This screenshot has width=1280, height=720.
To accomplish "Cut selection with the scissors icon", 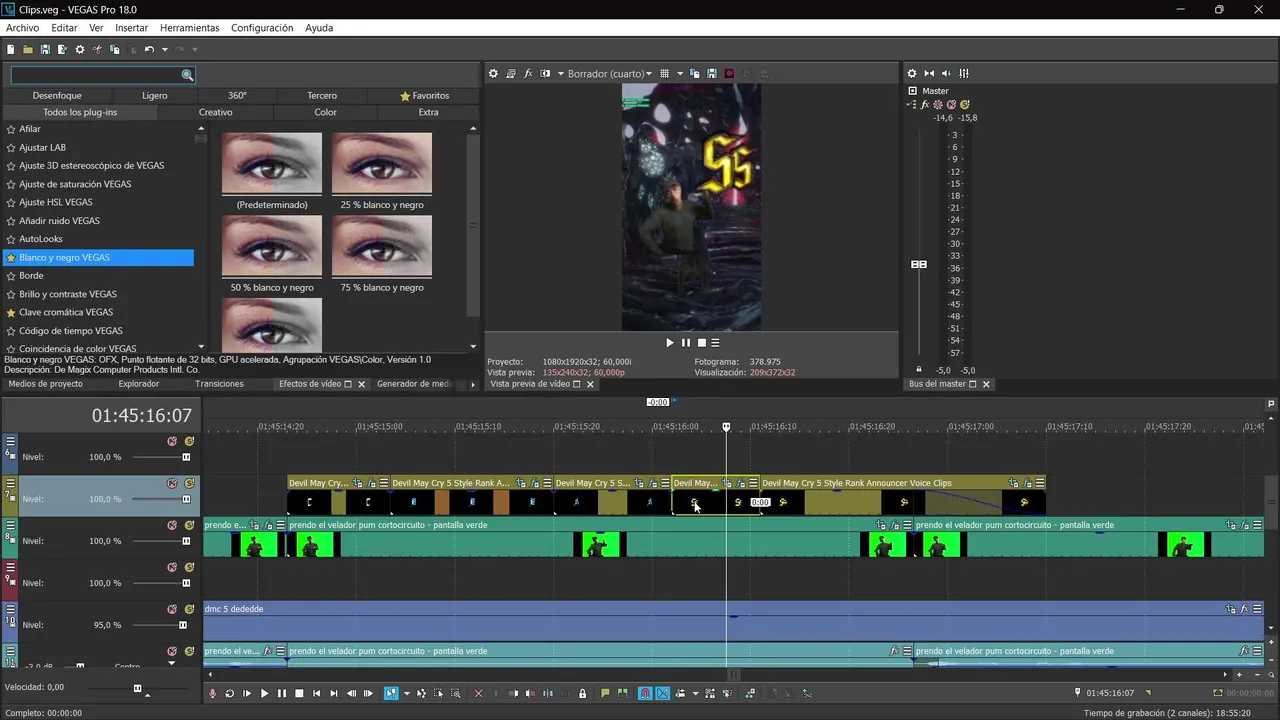I will (97, 49).
